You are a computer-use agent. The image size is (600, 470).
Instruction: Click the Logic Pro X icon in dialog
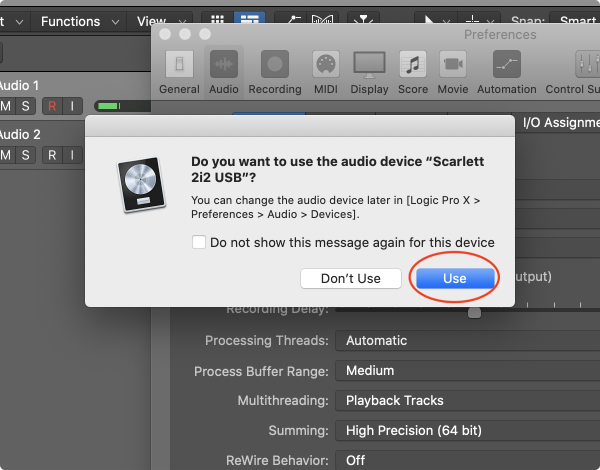pyautogui.click(x=141, y=184)
